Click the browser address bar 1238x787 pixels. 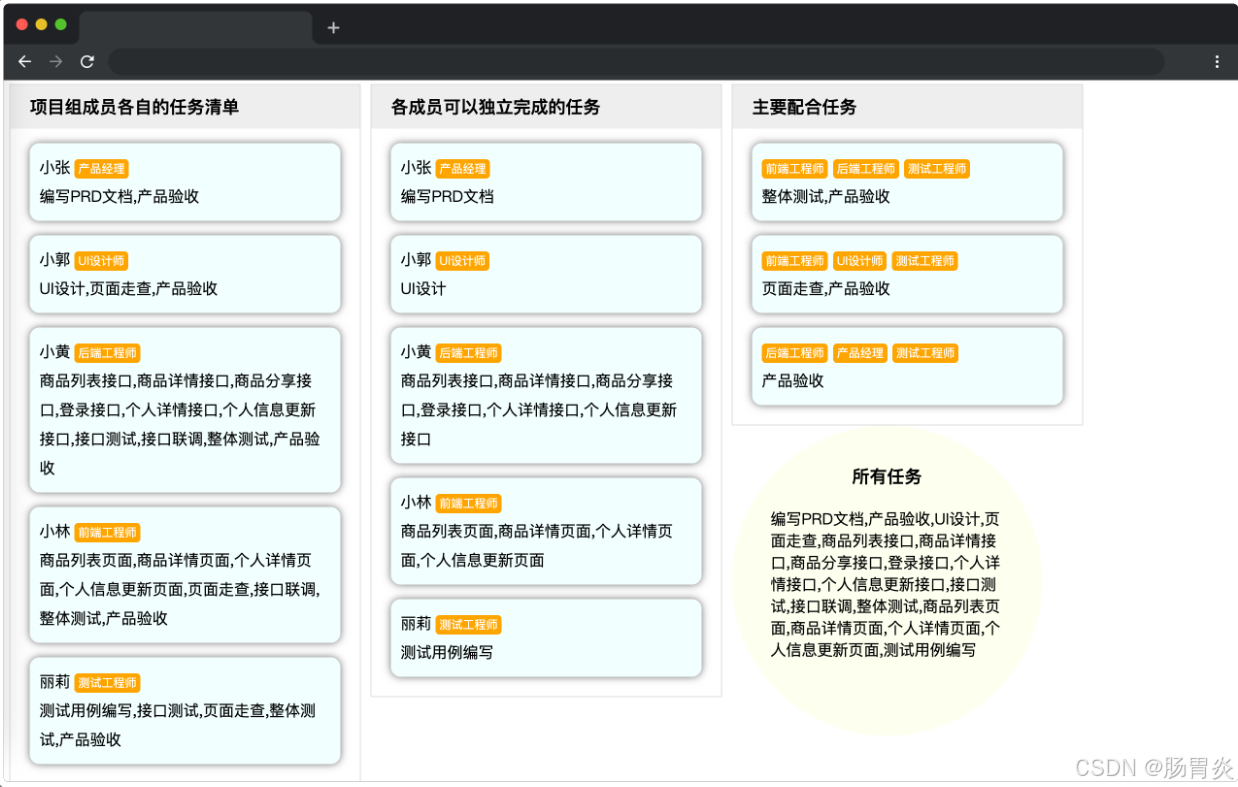coord(636,62)
